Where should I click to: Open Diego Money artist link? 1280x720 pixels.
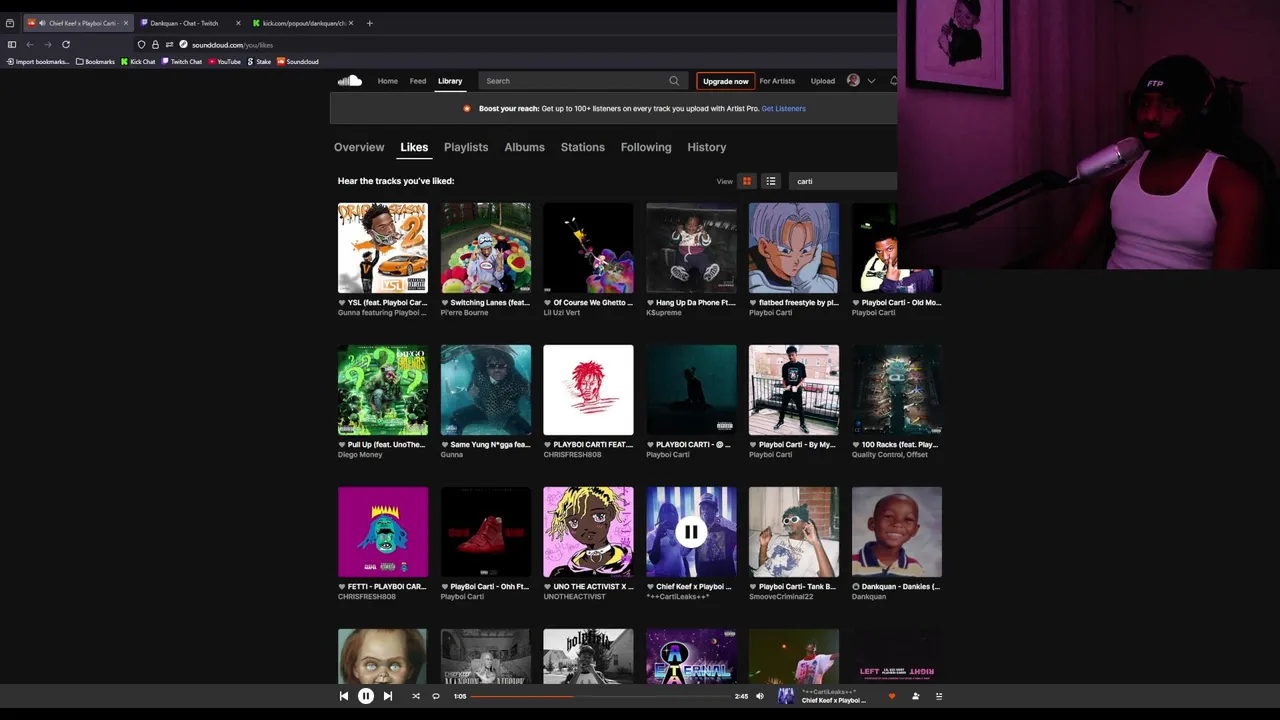click(360, 455)
